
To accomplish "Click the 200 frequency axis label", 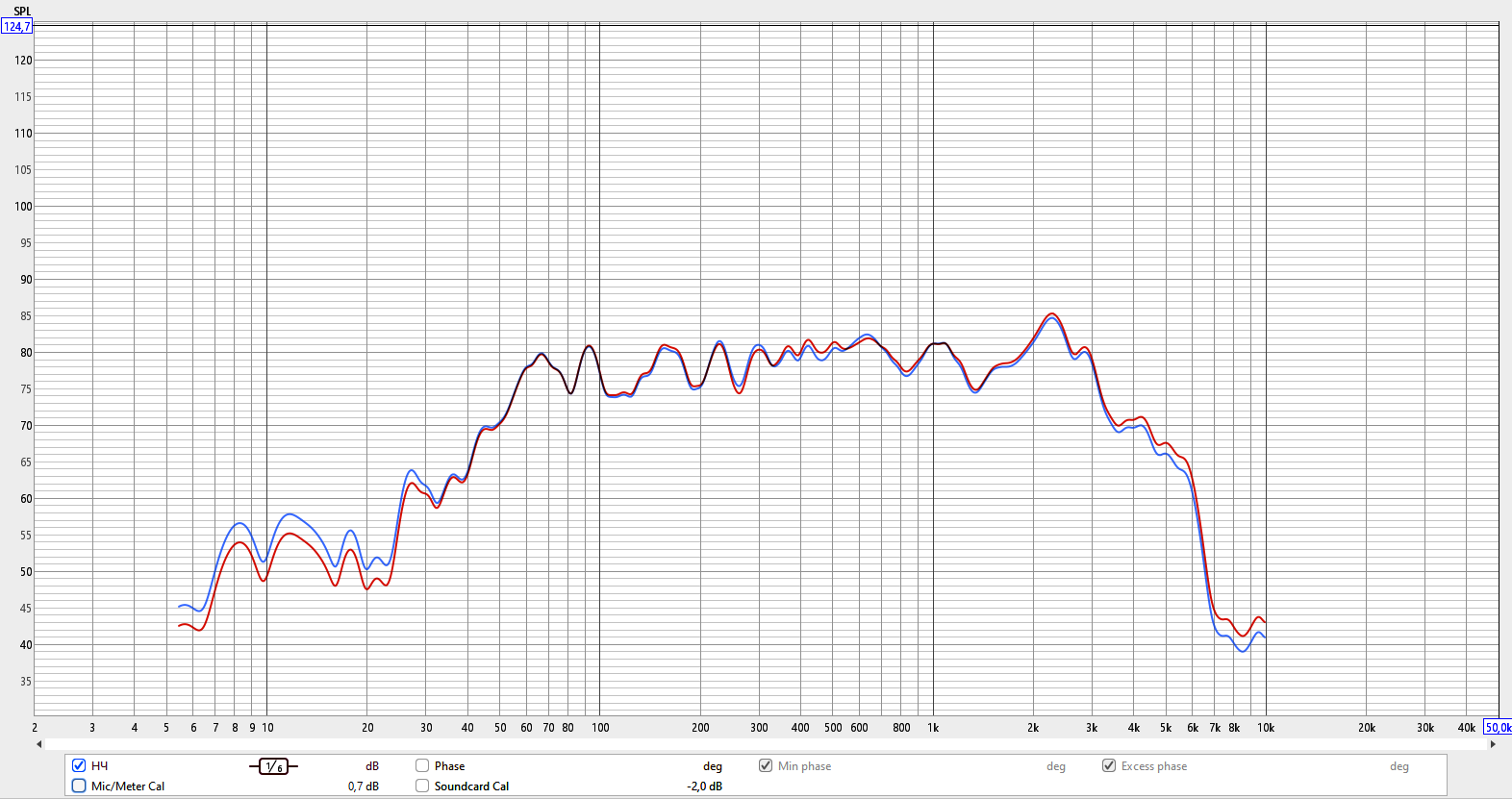I will coord(700,728).
